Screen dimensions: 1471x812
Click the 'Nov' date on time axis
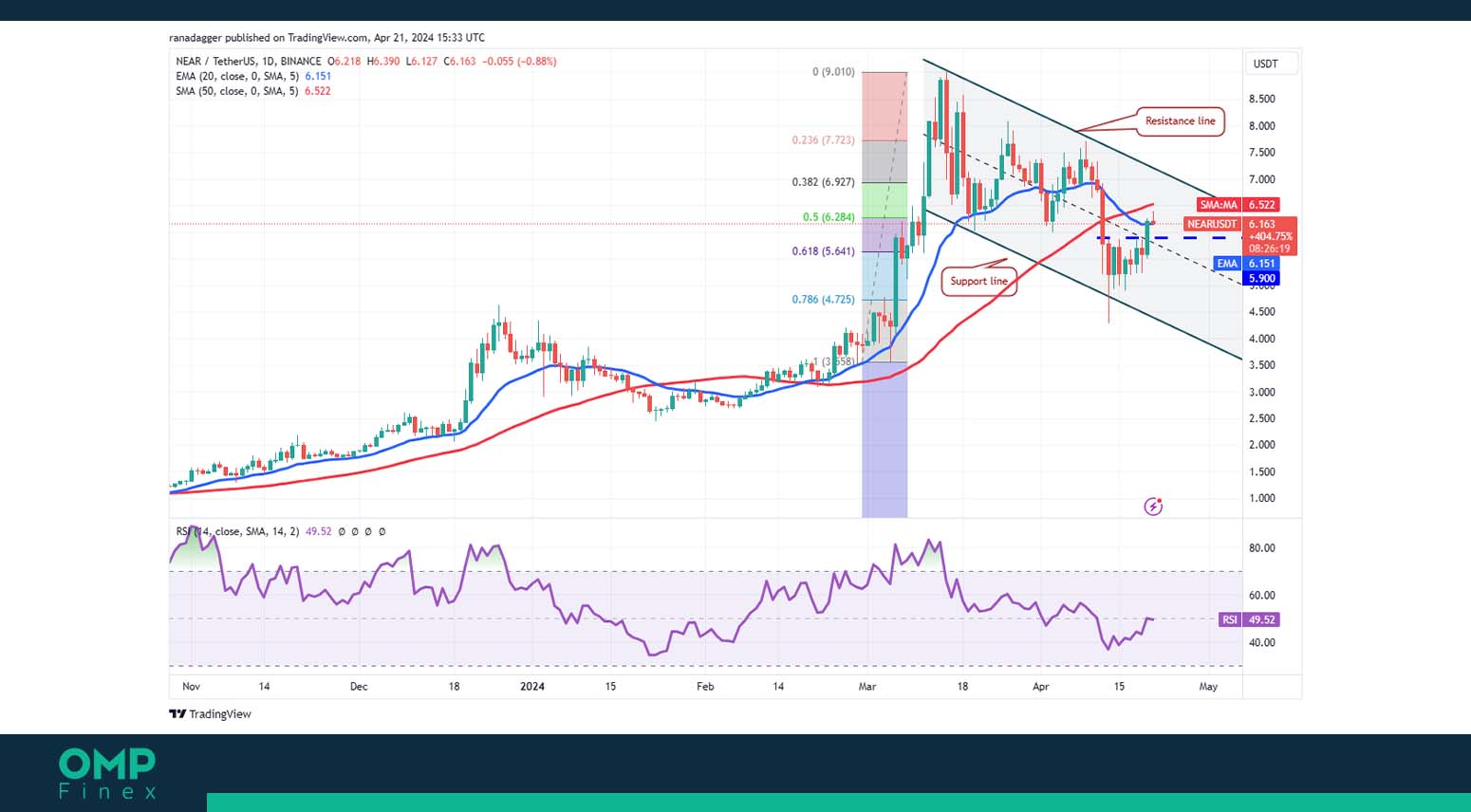(191, 687)
